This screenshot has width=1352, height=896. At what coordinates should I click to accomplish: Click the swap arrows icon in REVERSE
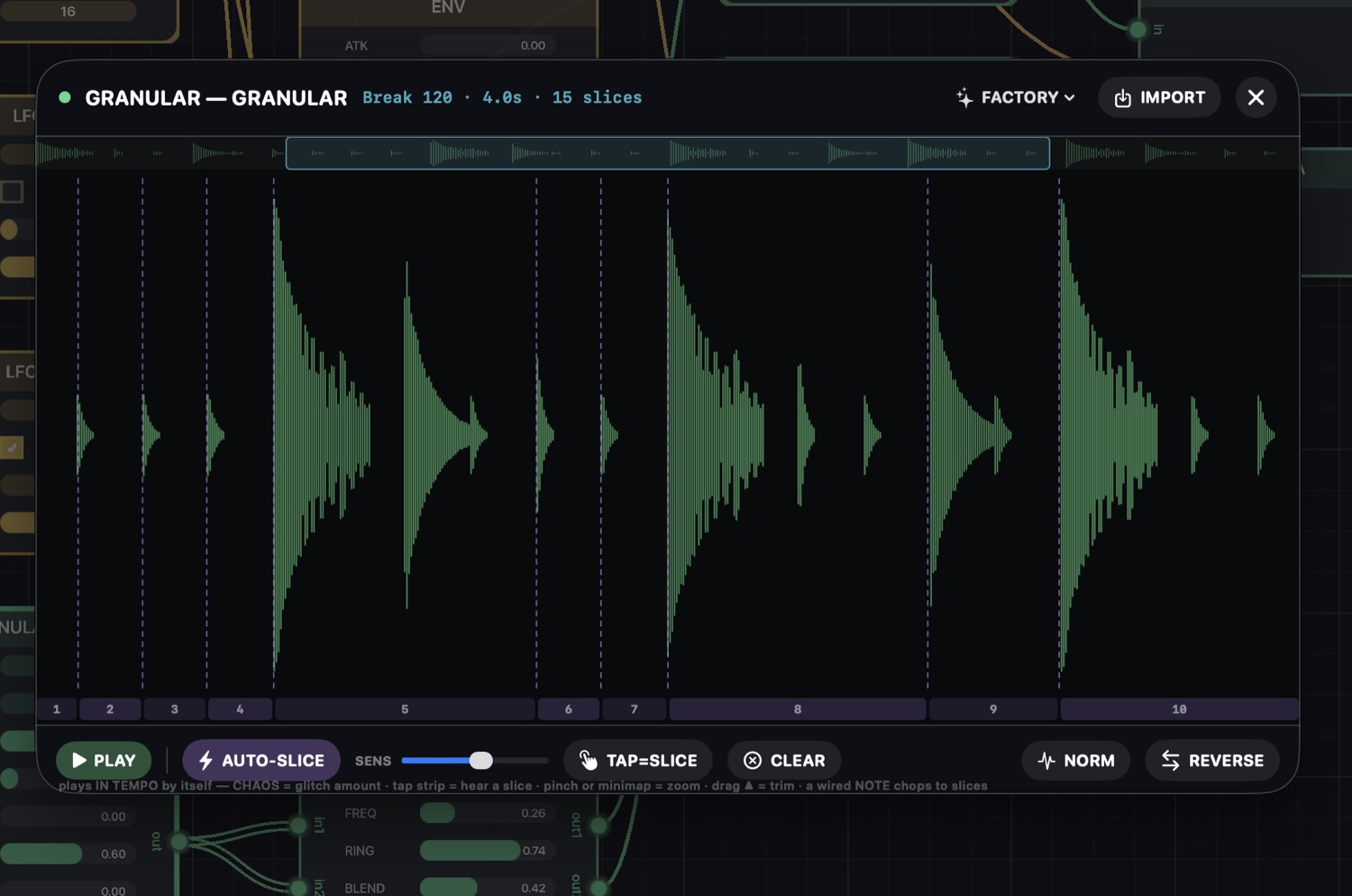click(x=1170, y=761)
